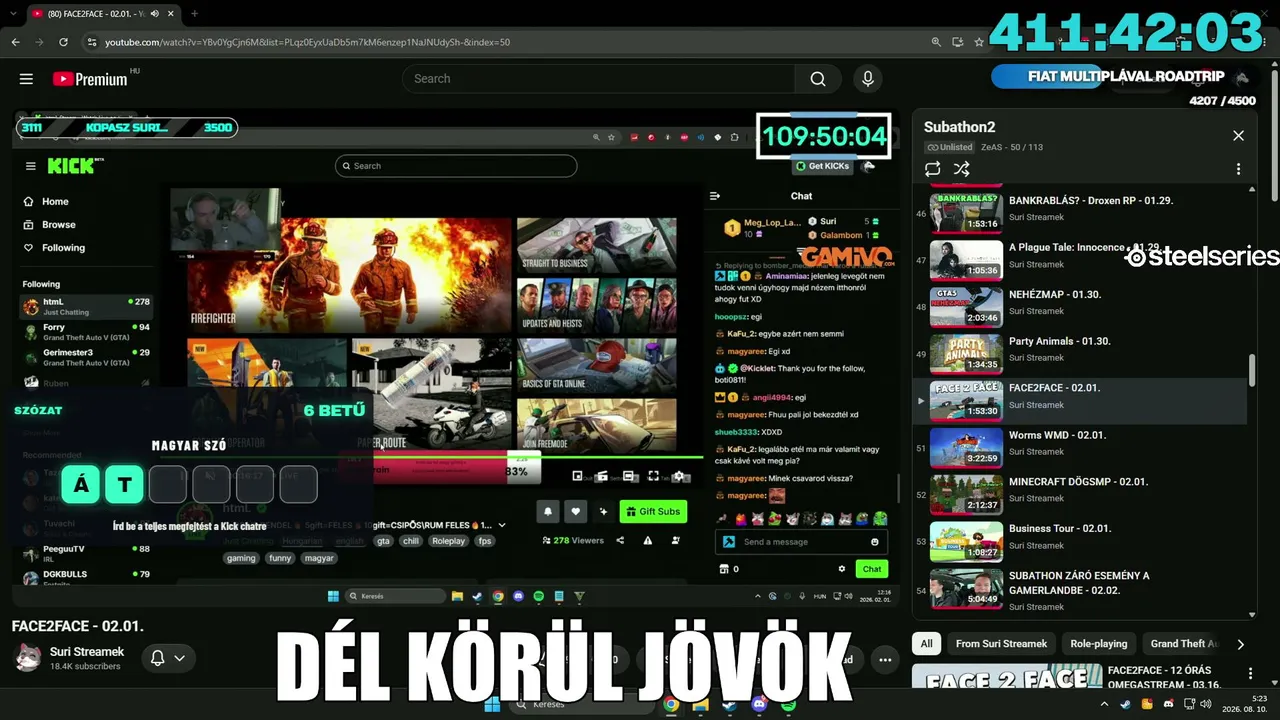Image resolution: width=1280 pixels, height=720 pixels.
Task: Open notification bell dropdown for Suri Streamek
Action: pyautogui.click(x=167, y=658)
